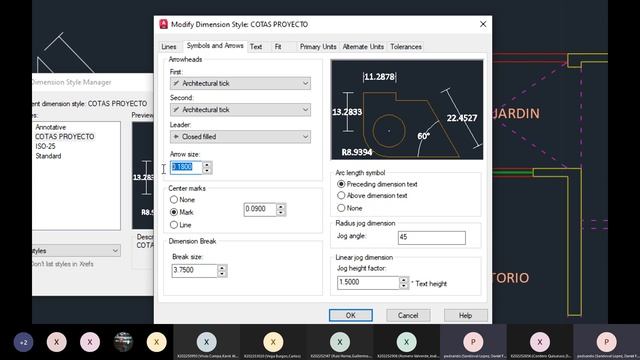Switch to the Lines tab
This screenshot has height=360, width=640.
click(x=169, y=47)
